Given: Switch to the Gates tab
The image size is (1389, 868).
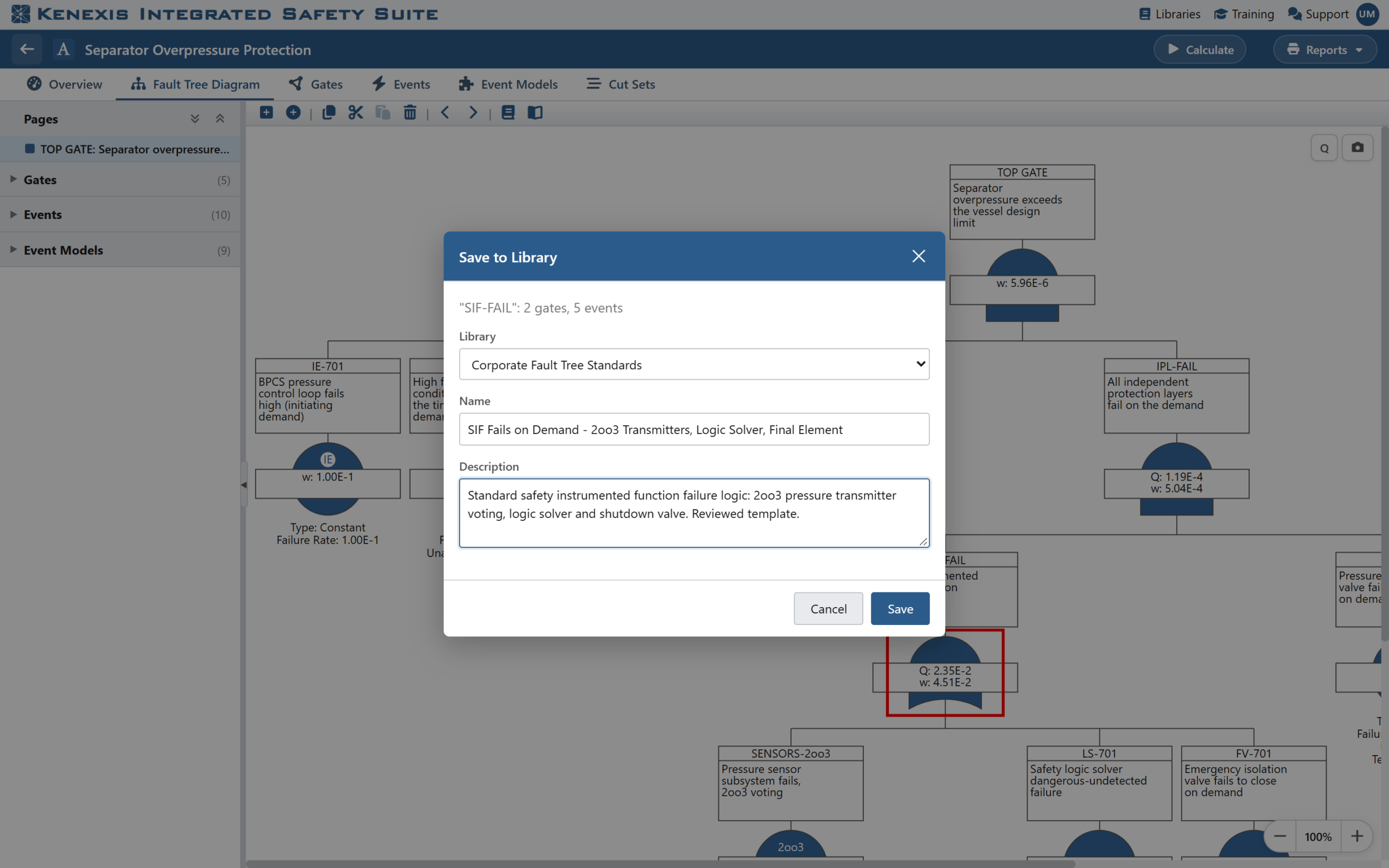Looking at the screenshot, I should click(316, 85).
